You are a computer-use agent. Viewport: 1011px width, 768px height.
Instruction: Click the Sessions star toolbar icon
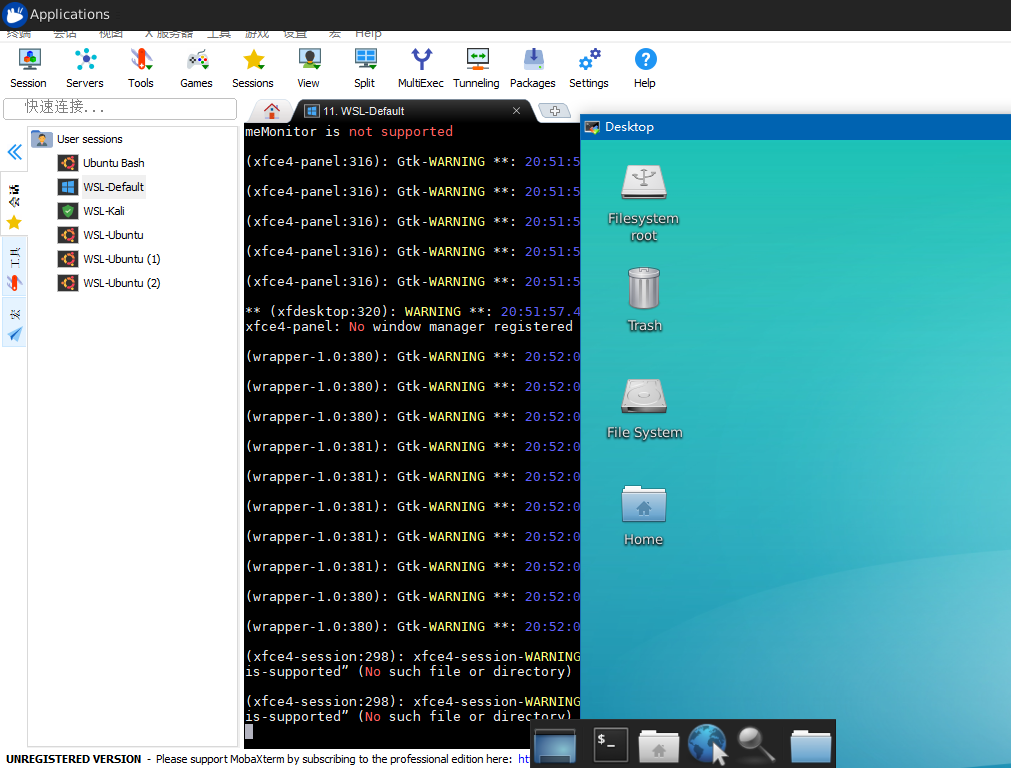pyautogui.click(x=253, y=68)
